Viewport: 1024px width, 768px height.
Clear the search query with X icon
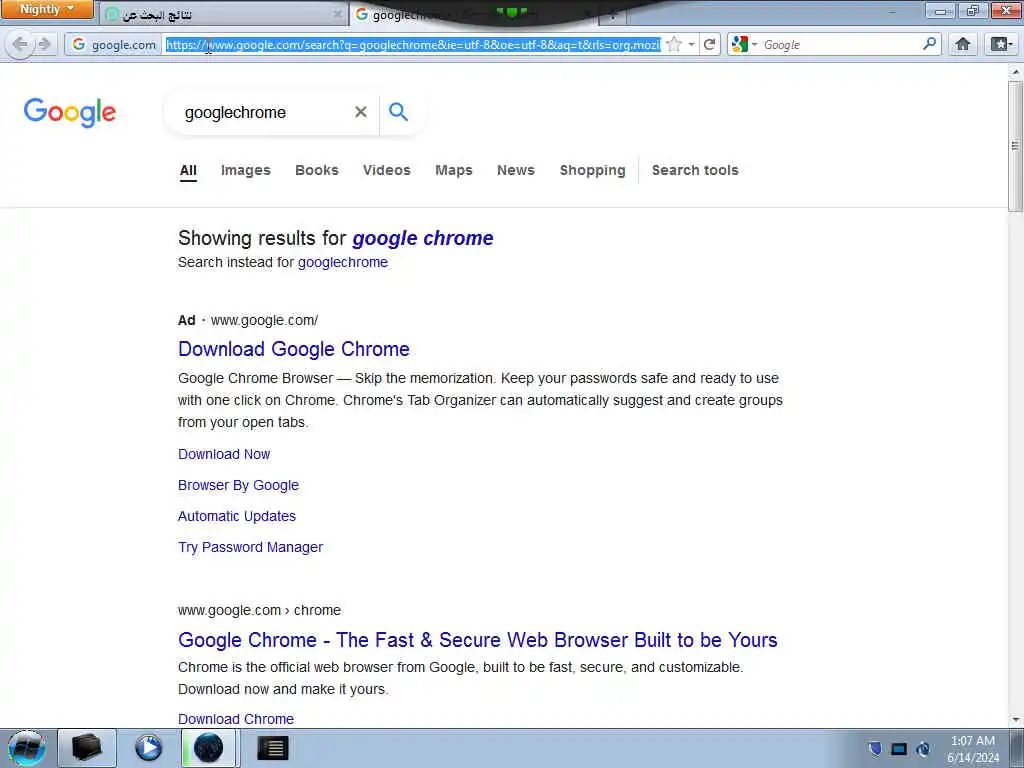(360, 112)
